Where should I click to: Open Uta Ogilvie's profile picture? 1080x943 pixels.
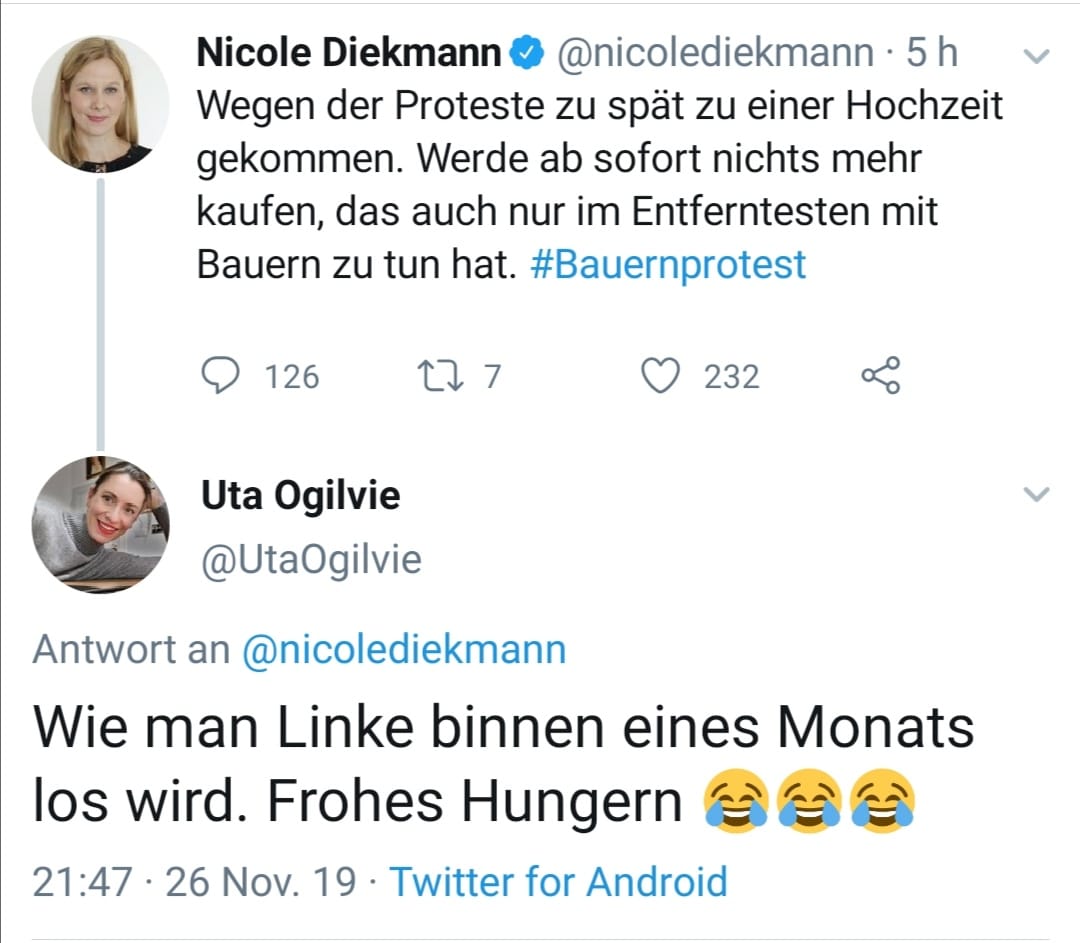click(x=100, y=524)
